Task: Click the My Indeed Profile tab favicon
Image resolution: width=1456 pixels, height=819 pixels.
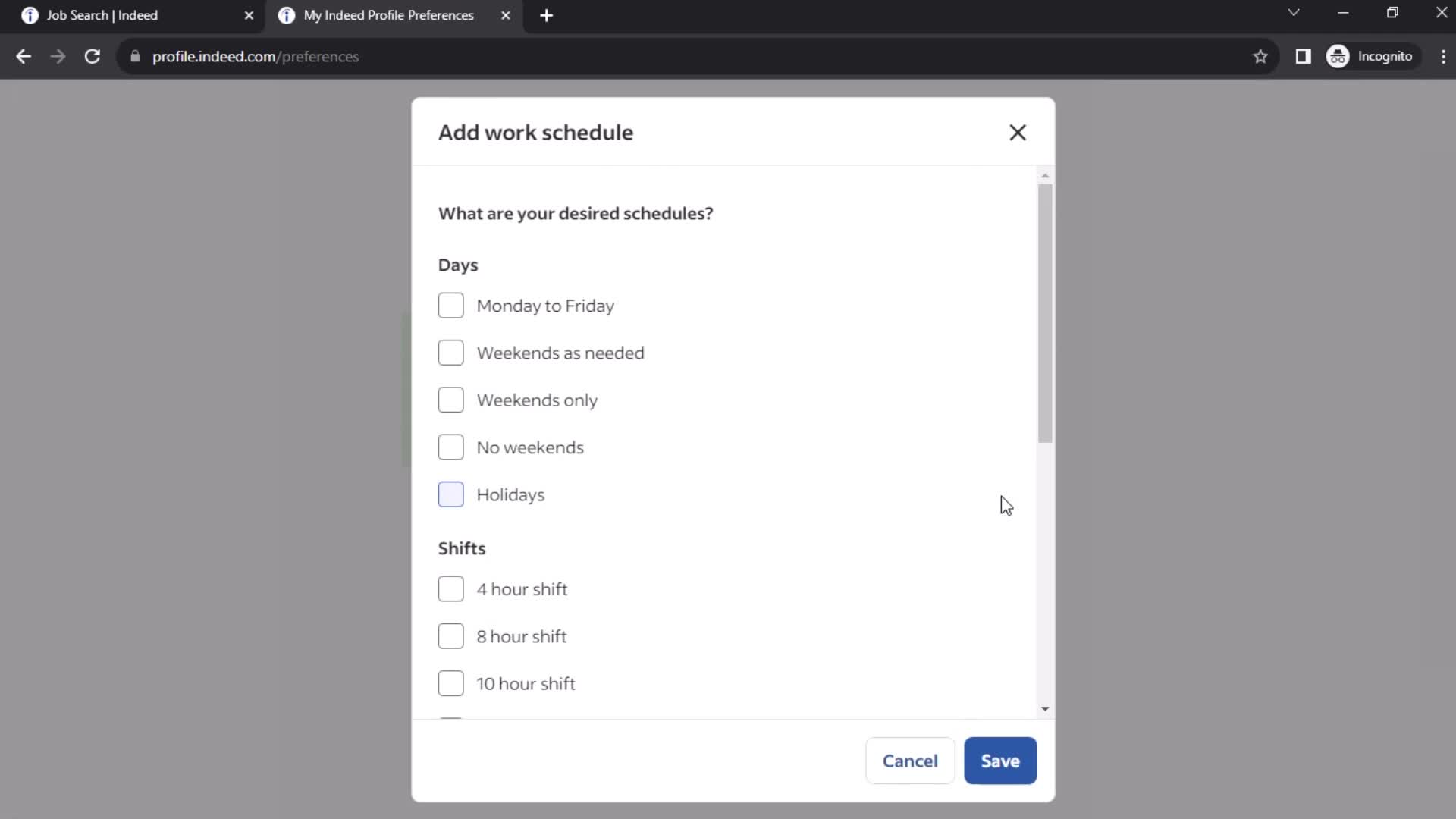Action: tap(287, 15)
